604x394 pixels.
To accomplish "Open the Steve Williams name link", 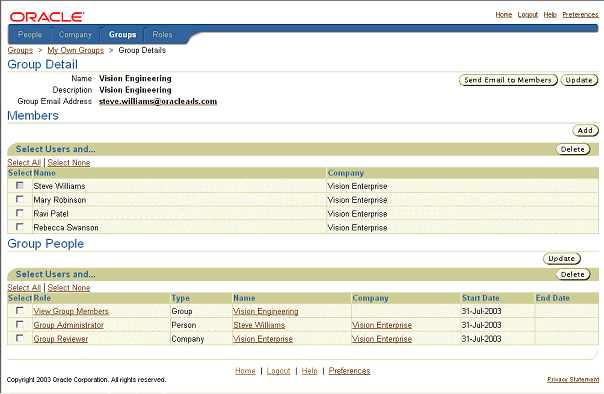I will pyautogui.click(x=259, y=325).
